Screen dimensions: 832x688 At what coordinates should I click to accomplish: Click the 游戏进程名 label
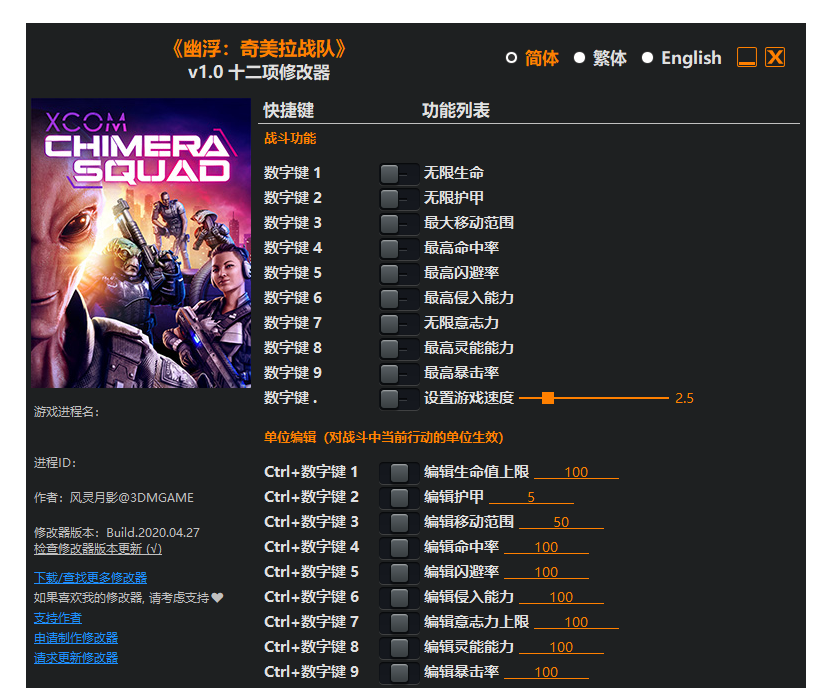click(x=67, y=412)
